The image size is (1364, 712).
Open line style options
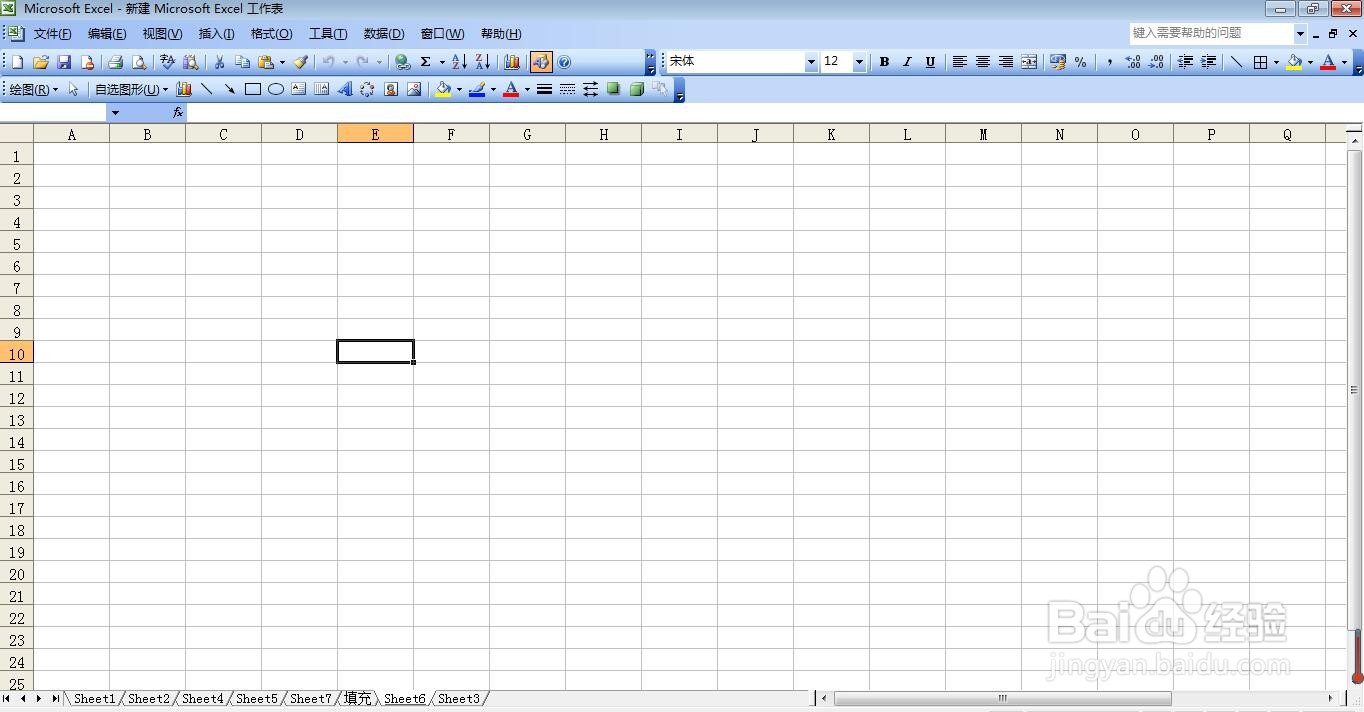click(x=544, y=89)
